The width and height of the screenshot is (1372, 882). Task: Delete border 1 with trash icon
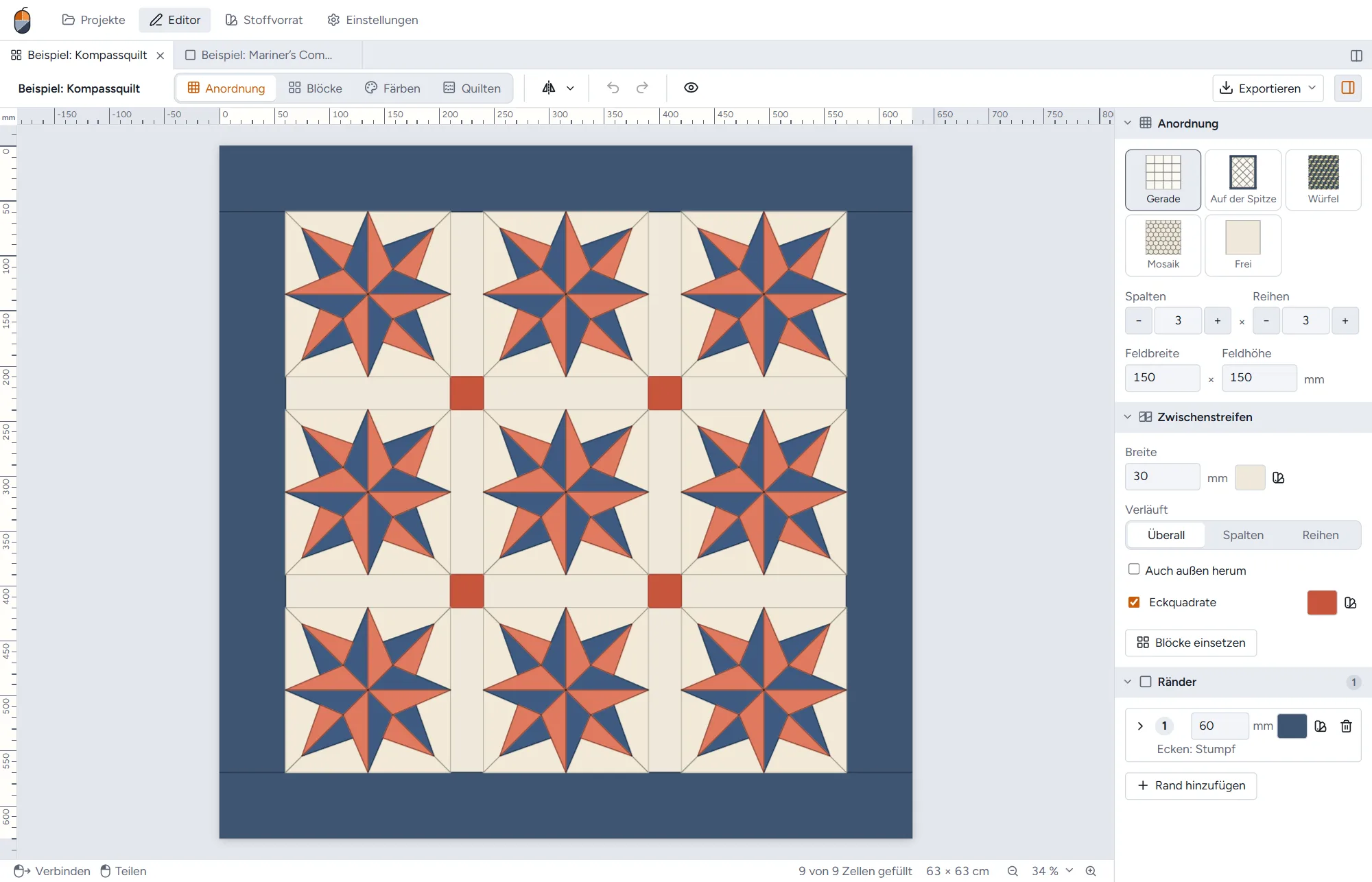pyautogui.click(x=1347, y=726)
